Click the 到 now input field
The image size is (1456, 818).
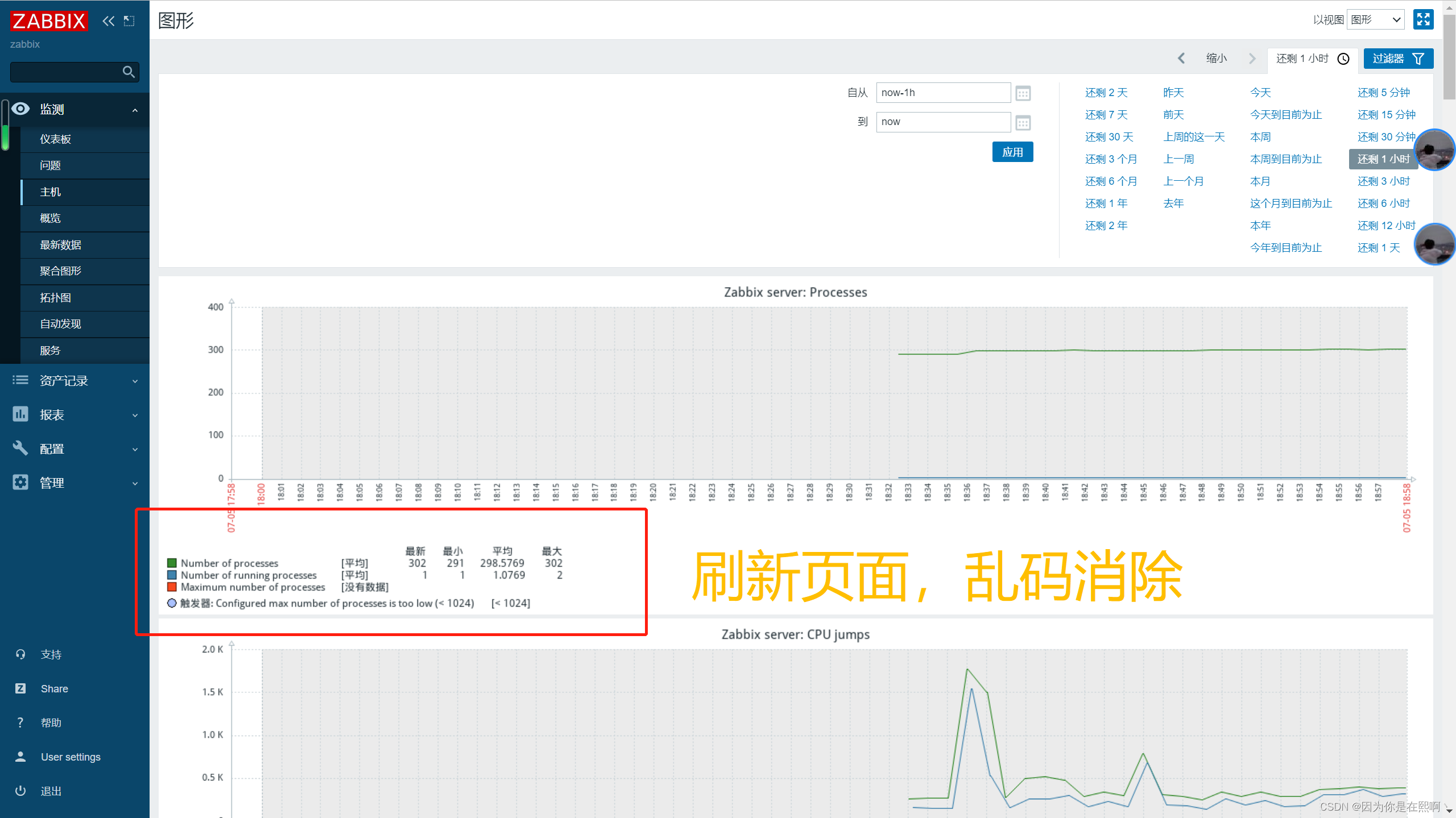943,122
